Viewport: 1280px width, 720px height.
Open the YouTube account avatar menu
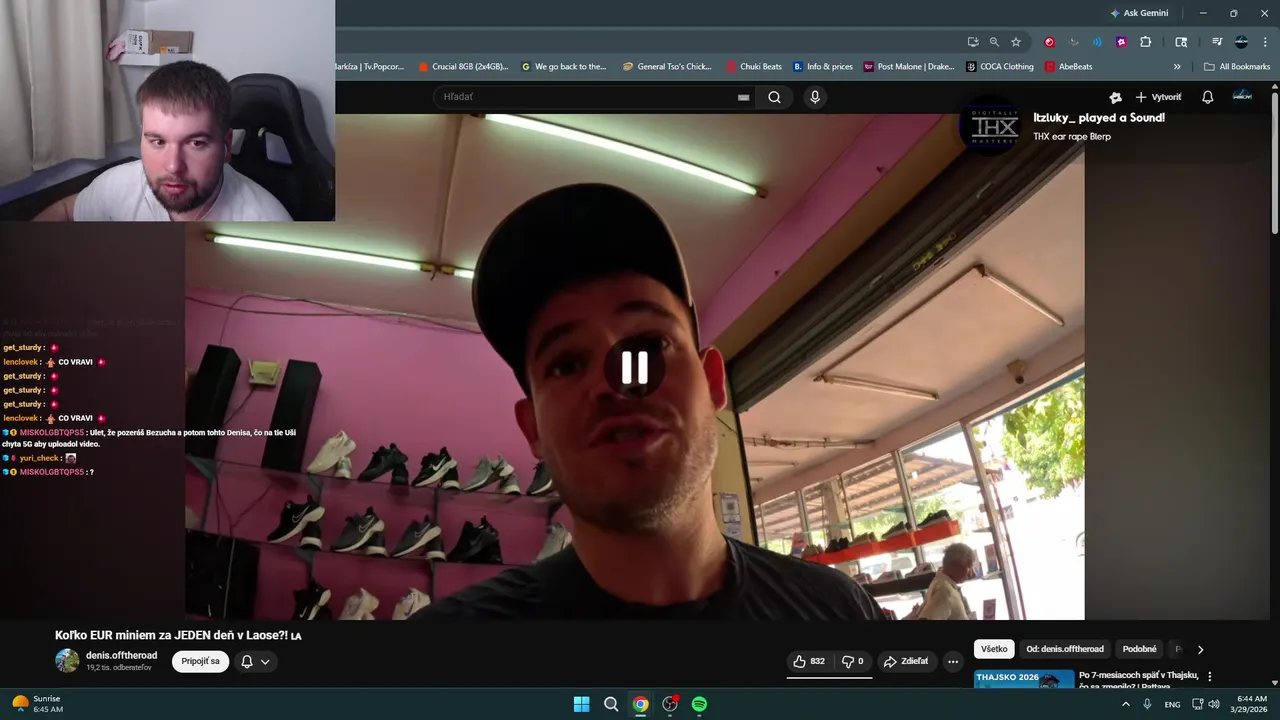coord(1242,96)
